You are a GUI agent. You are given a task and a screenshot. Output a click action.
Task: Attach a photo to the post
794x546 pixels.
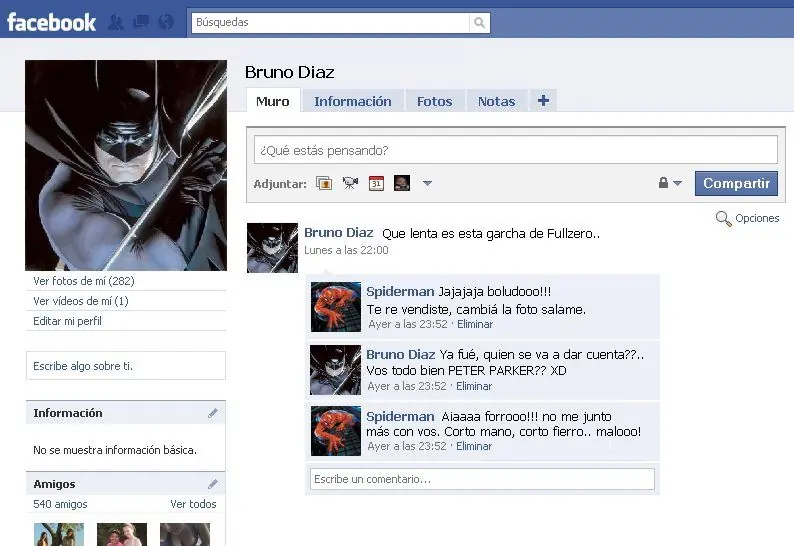coord(324,183)
